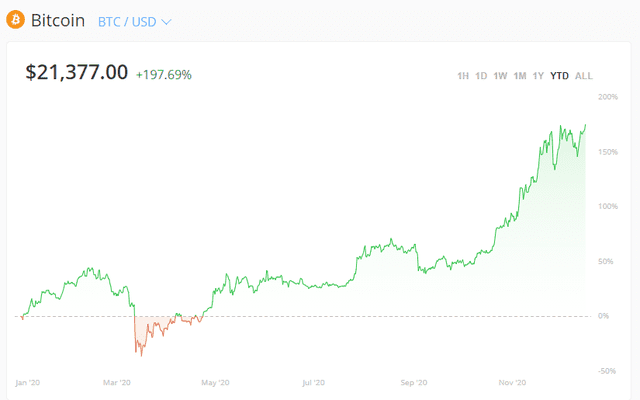
Task: Expand the BTC / USD chevron arrow
Action: (x=166, y=22)
